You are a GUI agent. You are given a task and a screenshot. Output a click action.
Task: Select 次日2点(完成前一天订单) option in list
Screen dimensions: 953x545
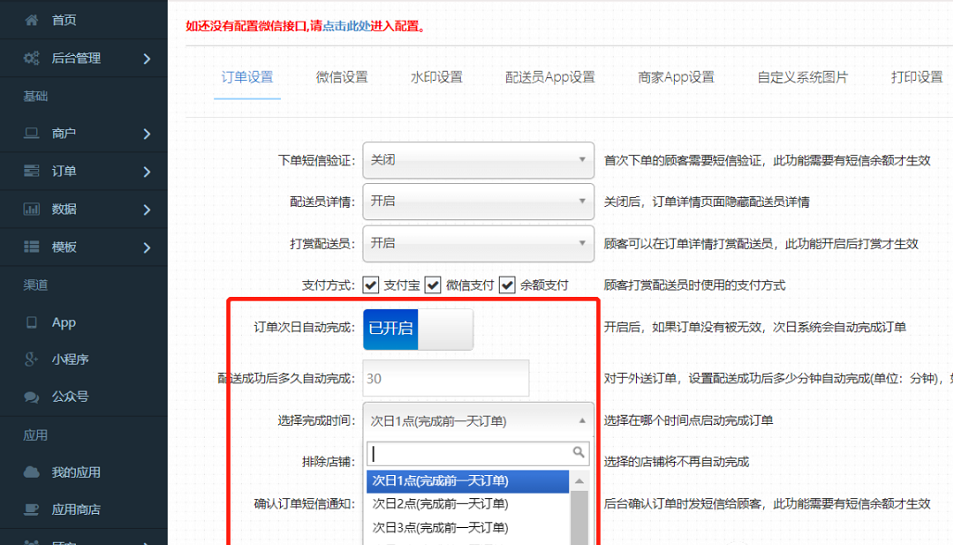coord(440,504)
